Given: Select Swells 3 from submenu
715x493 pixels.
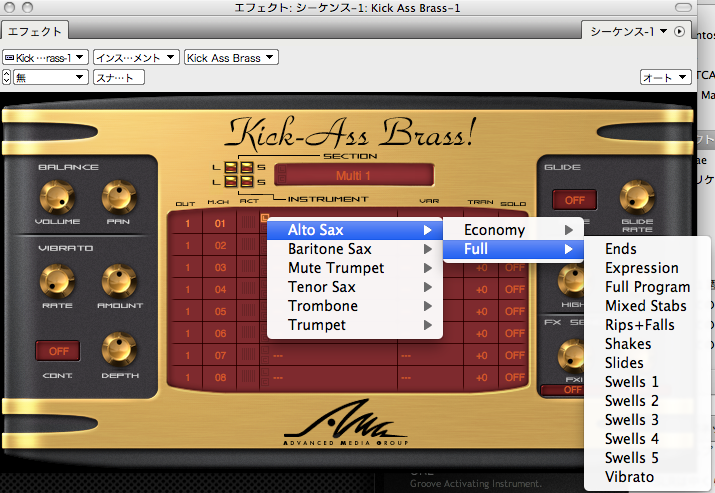Looking at the screenshot, I should (x=648, y=420).
